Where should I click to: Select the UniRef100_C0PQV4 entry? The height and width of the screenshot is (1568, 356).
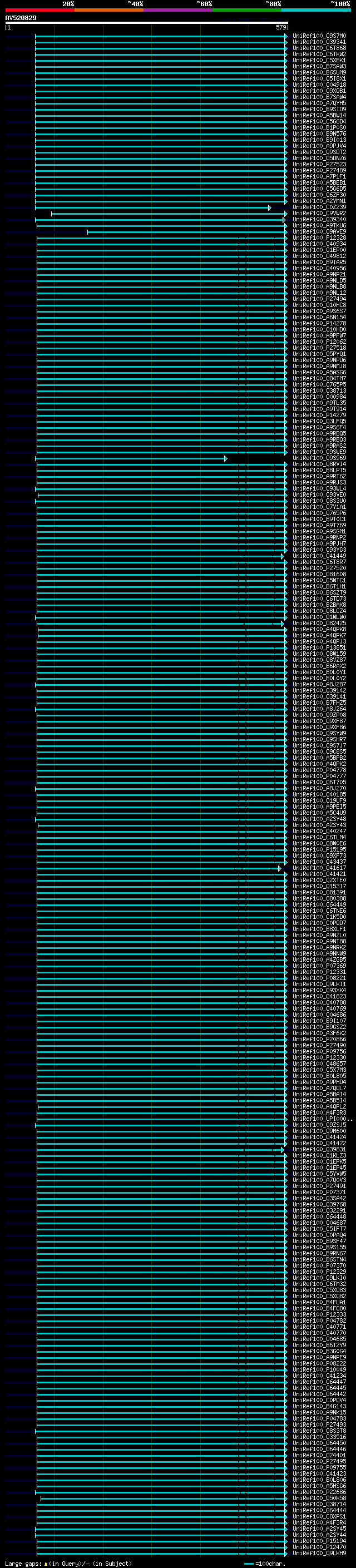(319, 1401)
